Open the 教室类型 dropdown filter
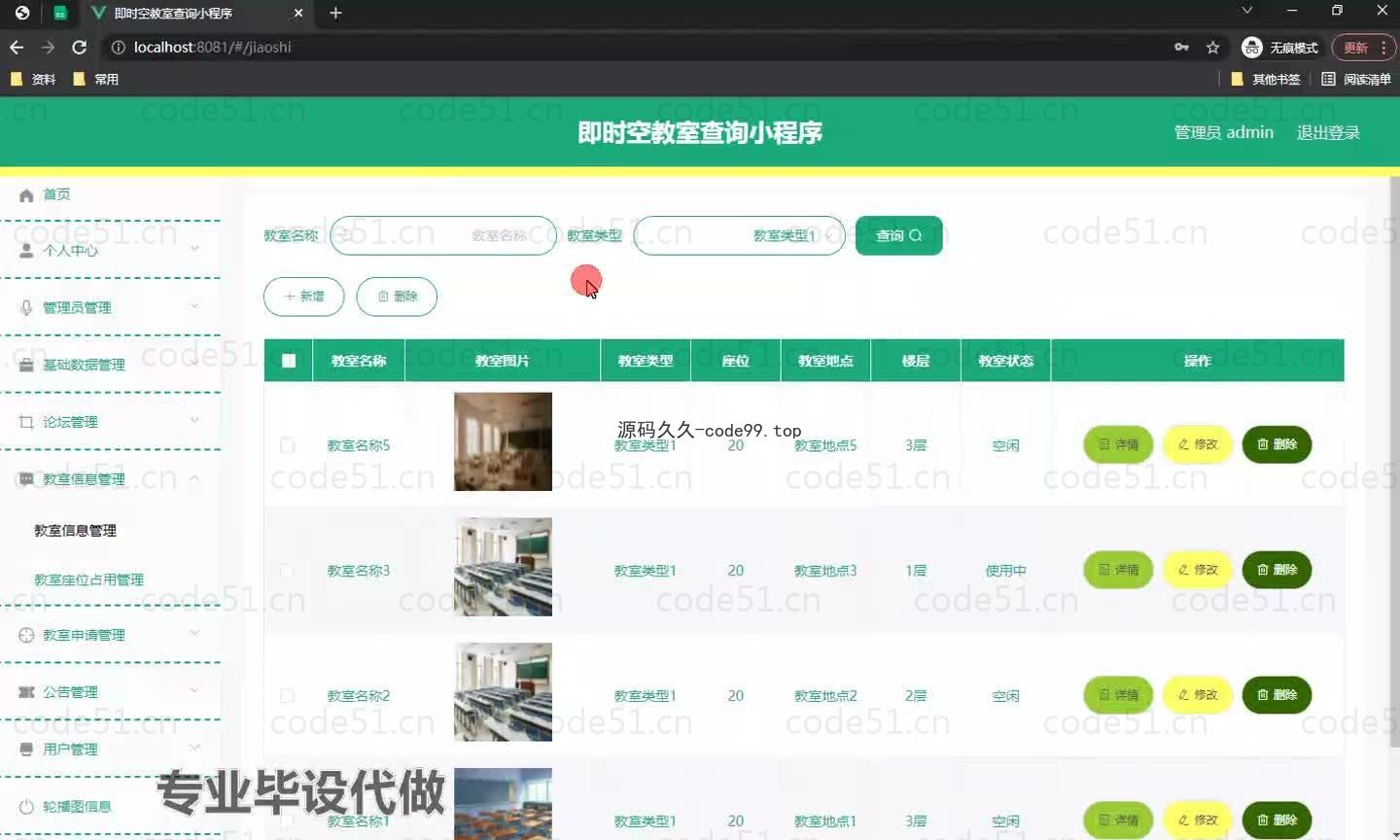This screenshot has height=840, width=1400. [739, 235]
